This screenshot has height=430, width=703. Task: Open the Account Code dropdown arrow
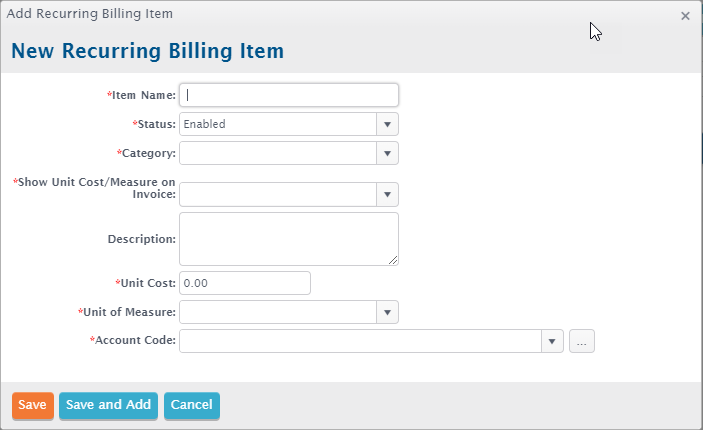pyautogui.click(x=552, y=341)
